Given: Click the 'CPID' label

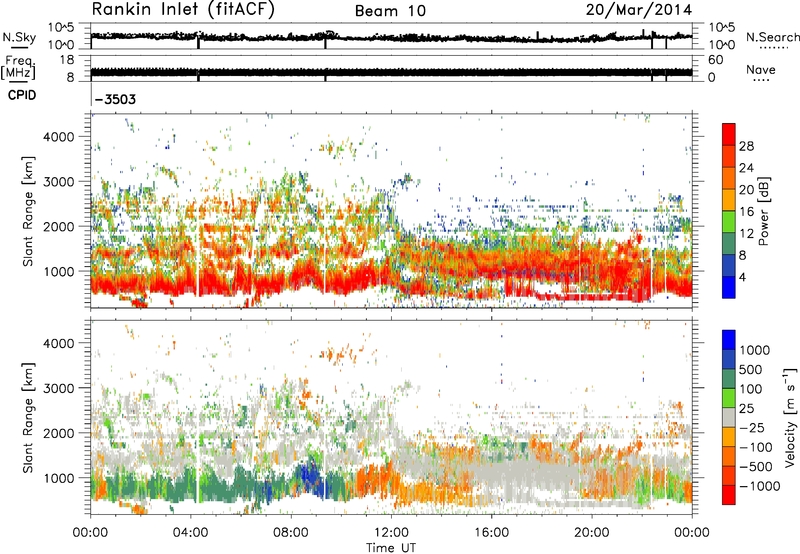Looking at the screenshot, I should [x=22, y=95].
